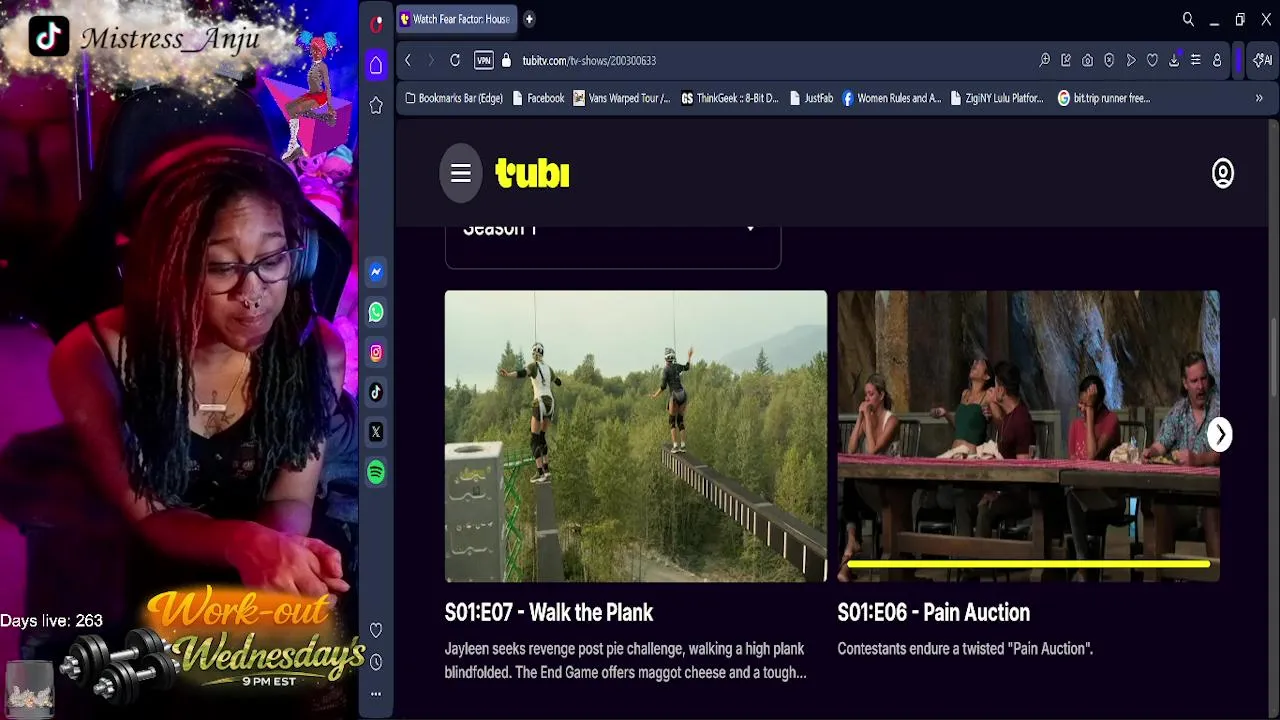Click the address bar URL tubitv.com
The width and height of the screenshot is (1280, 720).
tap(589, 60)
